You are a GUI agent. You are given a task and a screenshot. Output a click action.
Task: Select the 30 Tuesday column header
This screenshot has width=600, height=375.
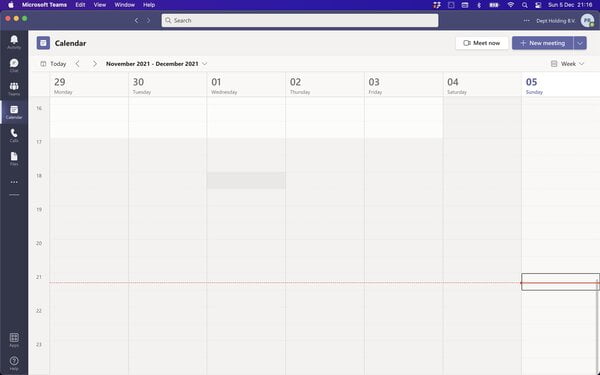(168, 85)
